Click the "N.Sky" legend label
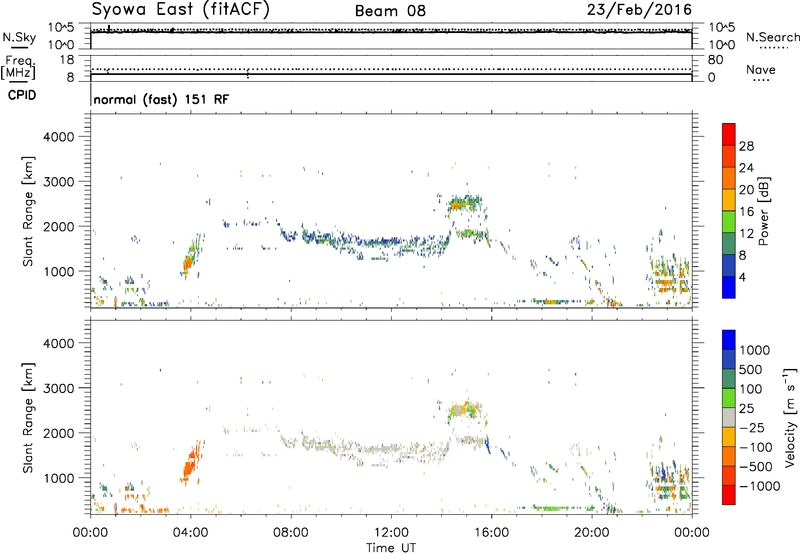The width and height of the screenshot is (800, 554). tap(19, 37)
